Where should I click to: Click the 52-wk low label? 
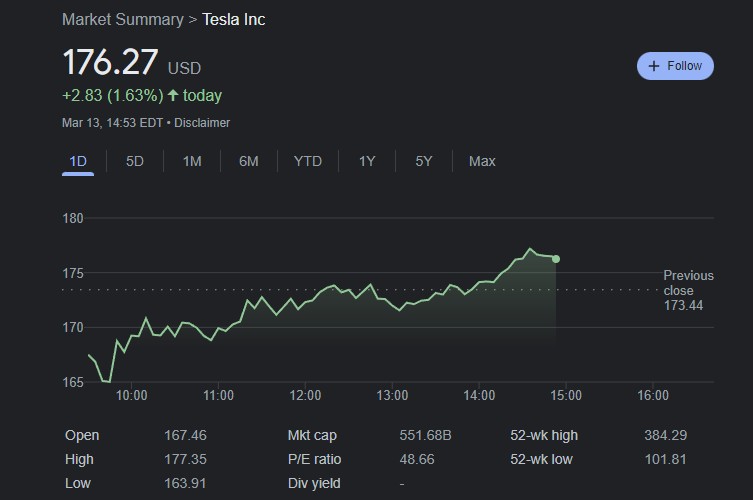coord(541,459)
